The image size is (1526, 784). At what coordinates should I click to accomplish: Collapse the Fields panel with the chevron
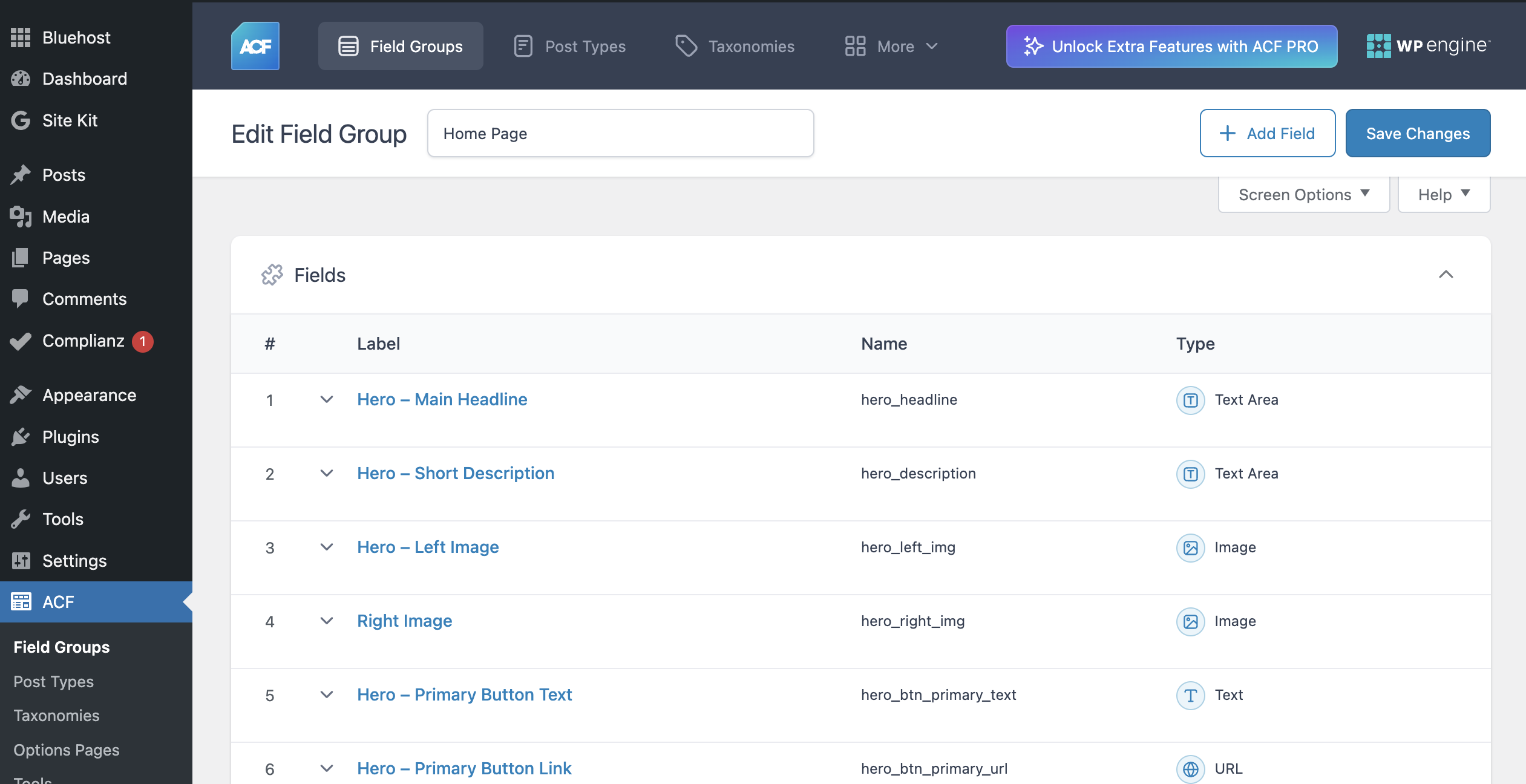[1446, 275]
